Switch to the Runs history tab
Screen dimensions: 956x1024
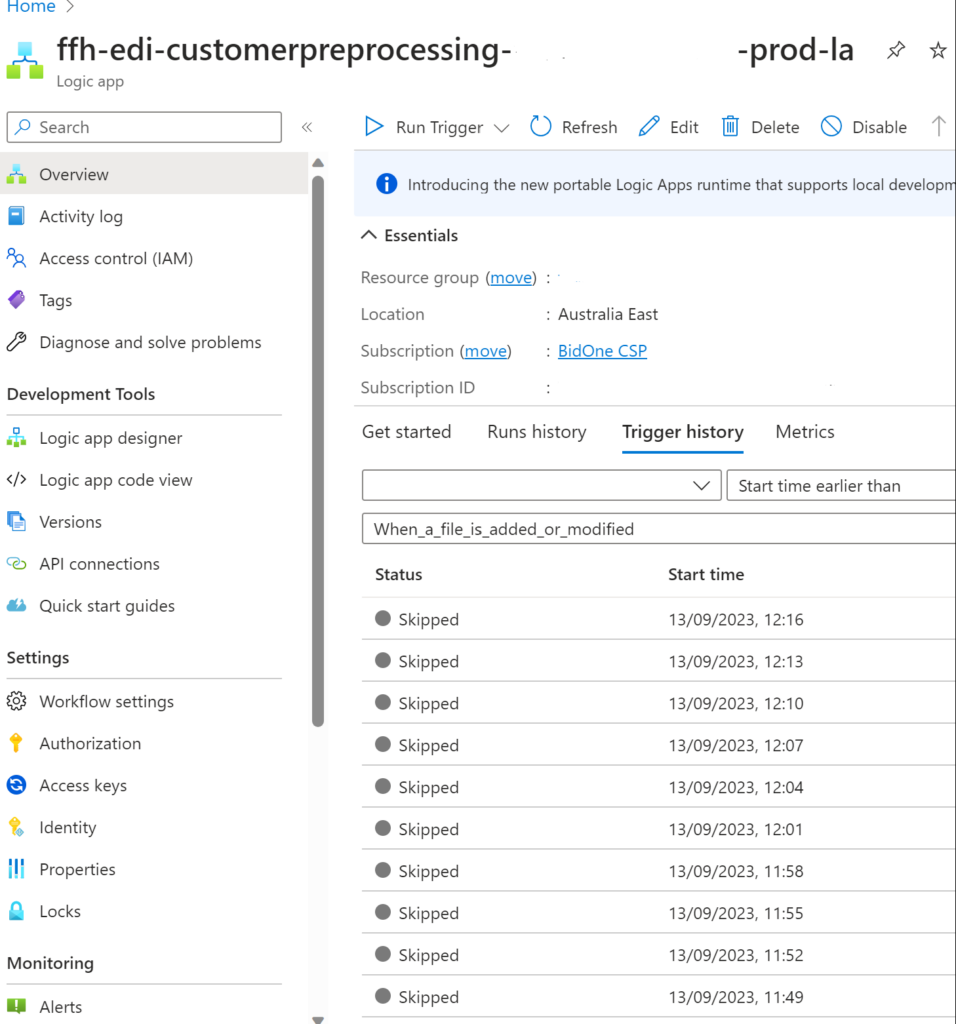click(537, 432)
